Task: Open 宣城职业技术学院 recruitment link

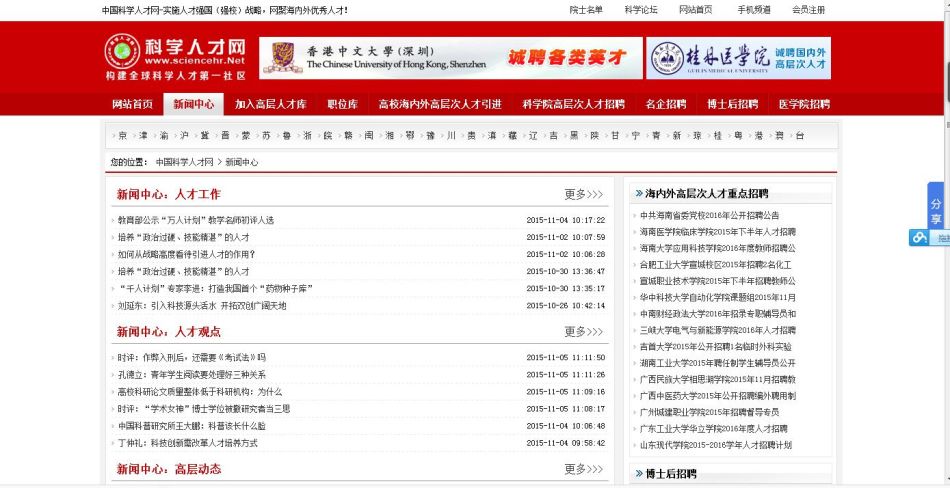Action: click(x=718, y=281)
